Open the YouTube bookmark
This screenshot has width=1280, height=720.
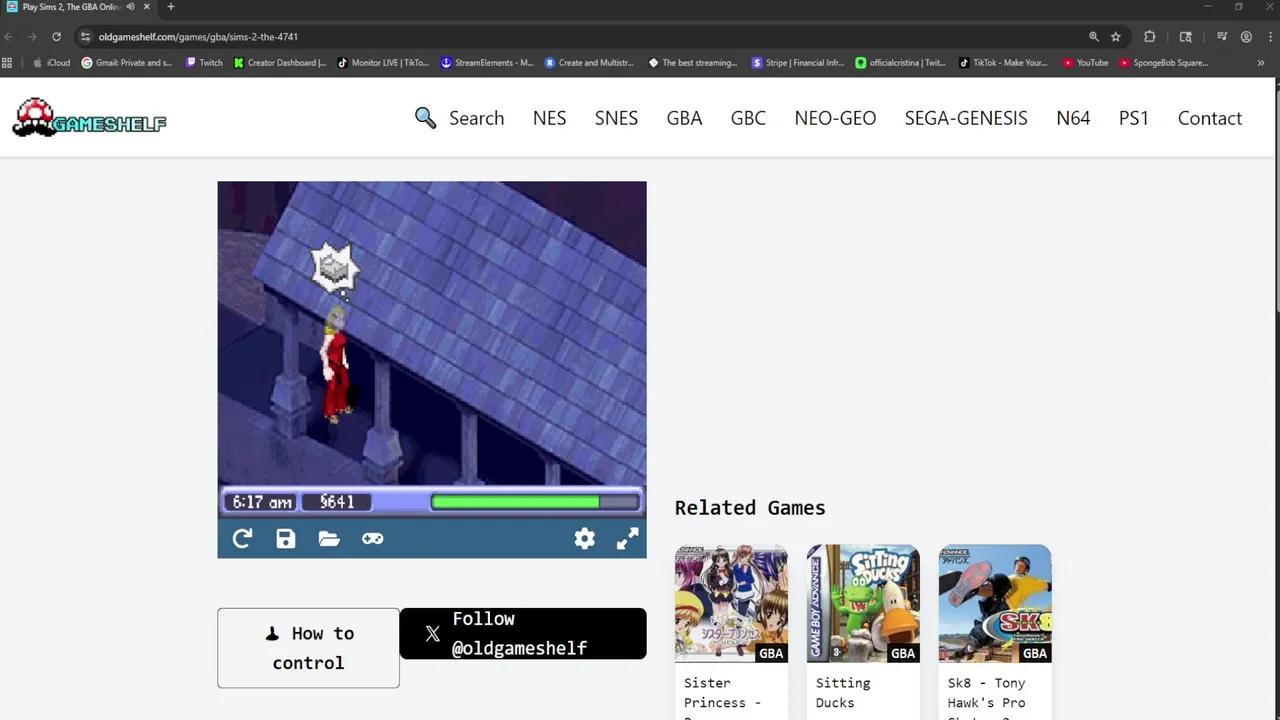(x=1086, y=63)
